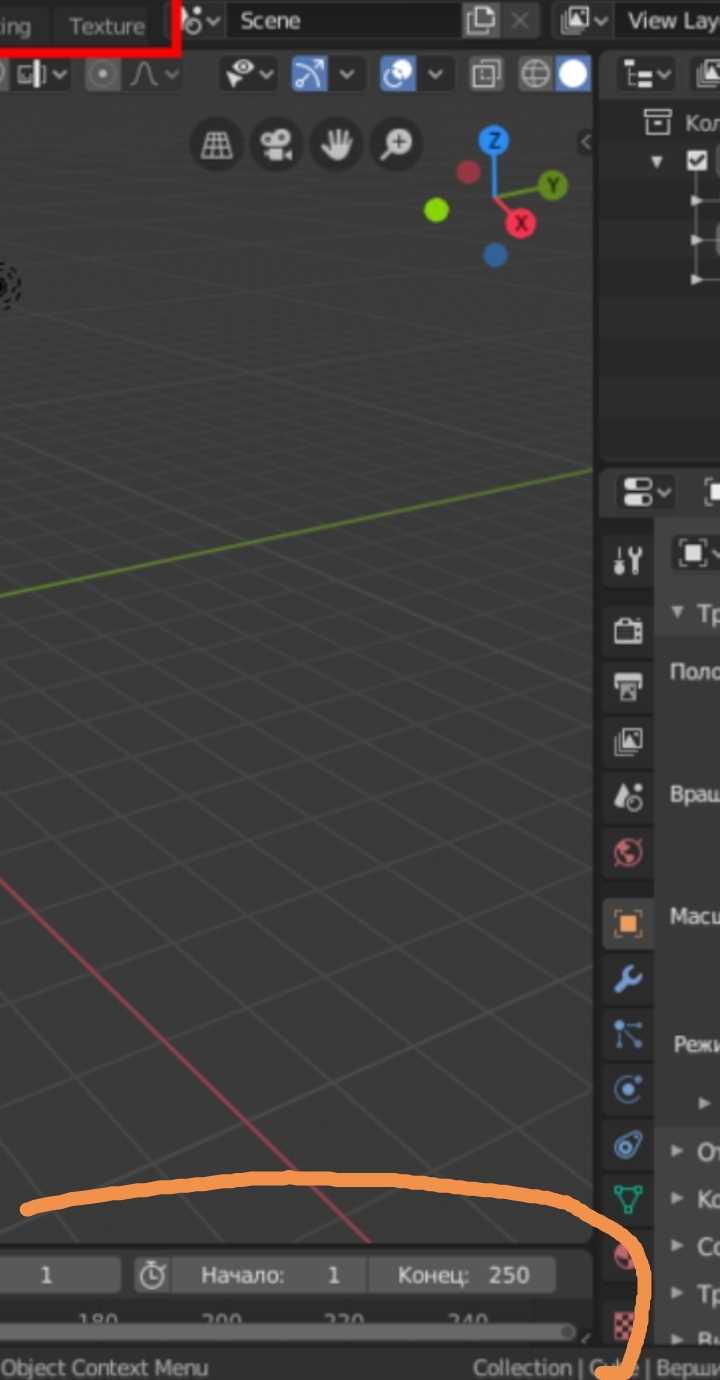Click negative X dark-red gizmo dot
The width and height of the screenshot is (720, 1380).
468,172
